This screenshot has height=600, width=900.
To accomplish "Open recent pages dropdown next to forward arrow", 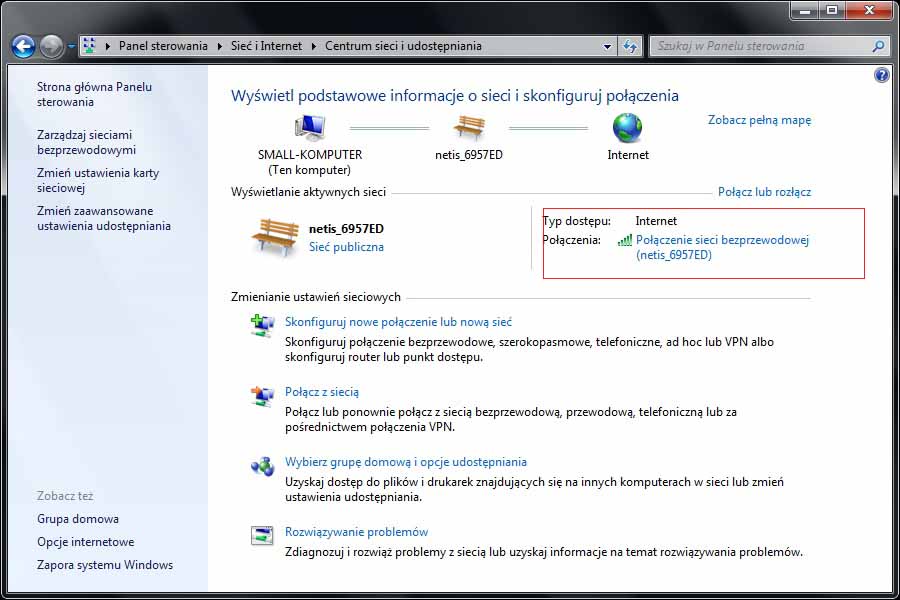I will 71,47.
